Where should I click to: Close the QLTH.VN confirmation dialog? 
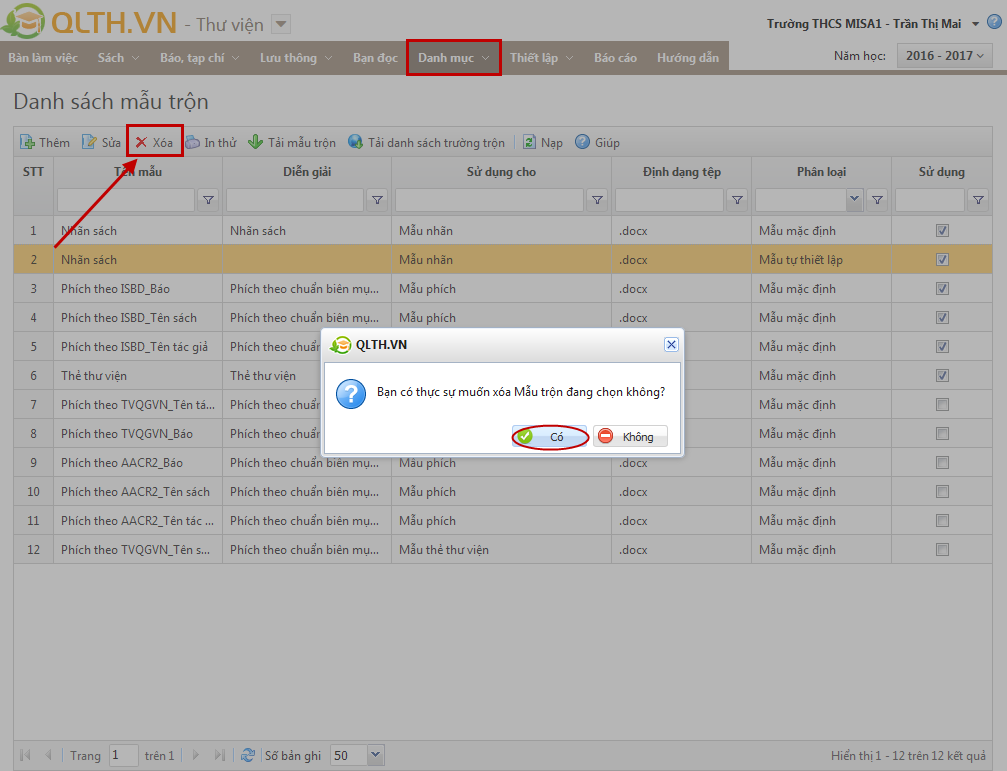pyautogui.click(x=671, y=345)
